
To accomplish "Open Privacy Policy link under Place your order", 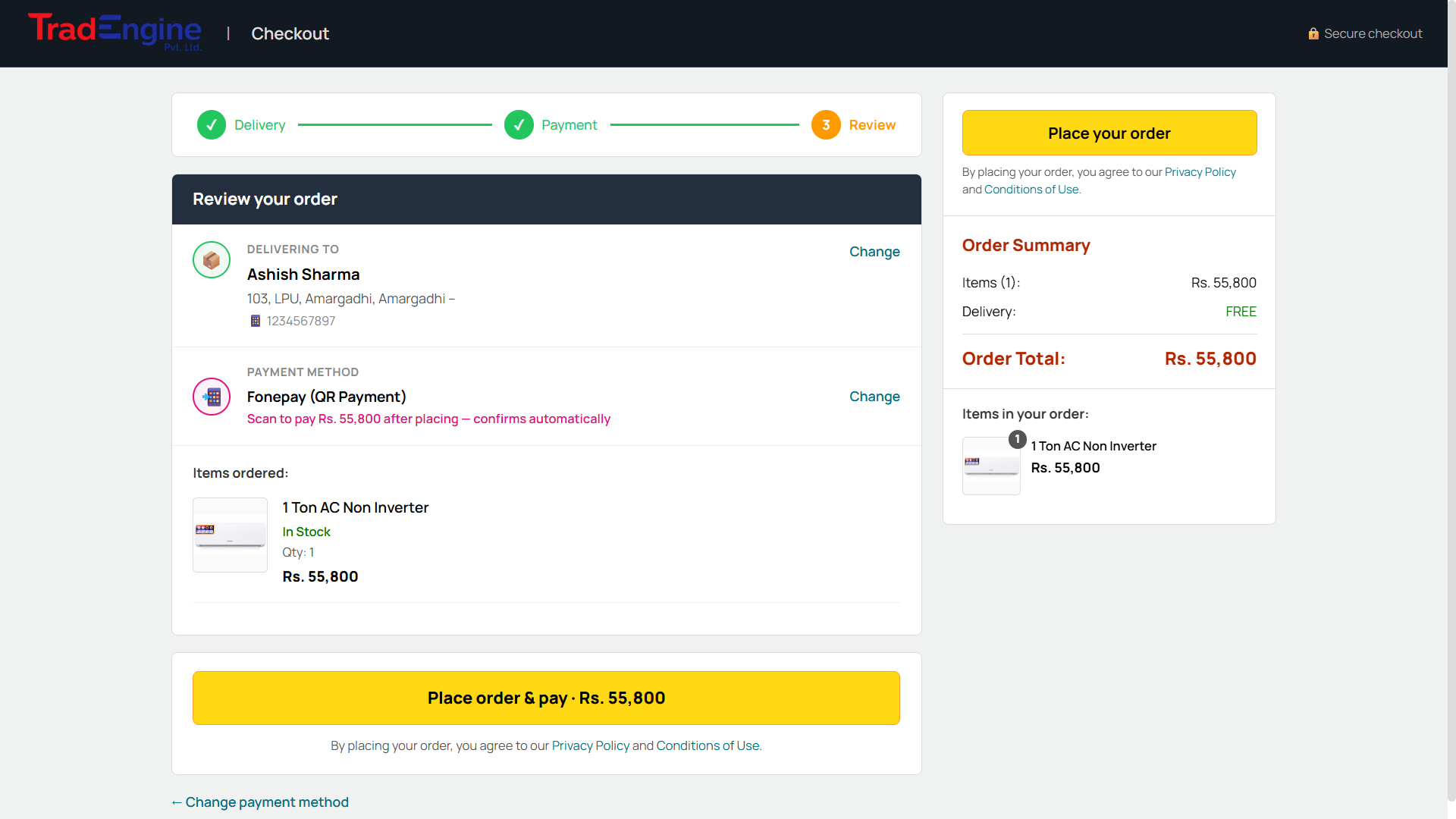I will click(1200, 172).
